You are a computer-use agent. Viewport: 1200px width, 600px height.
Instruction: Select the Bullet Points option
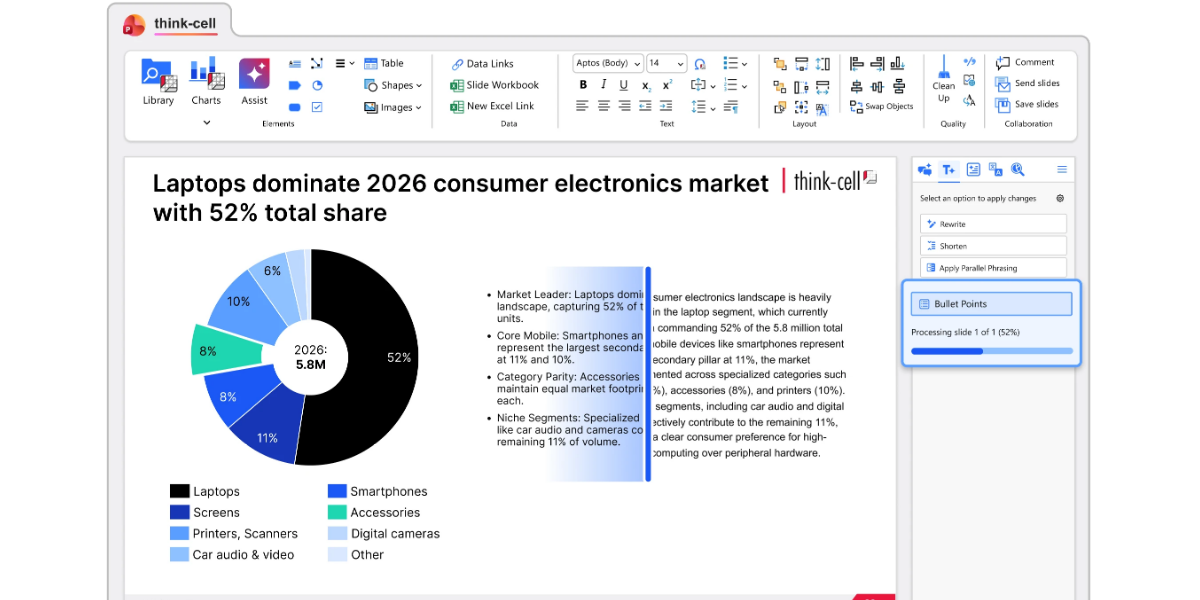991,304
